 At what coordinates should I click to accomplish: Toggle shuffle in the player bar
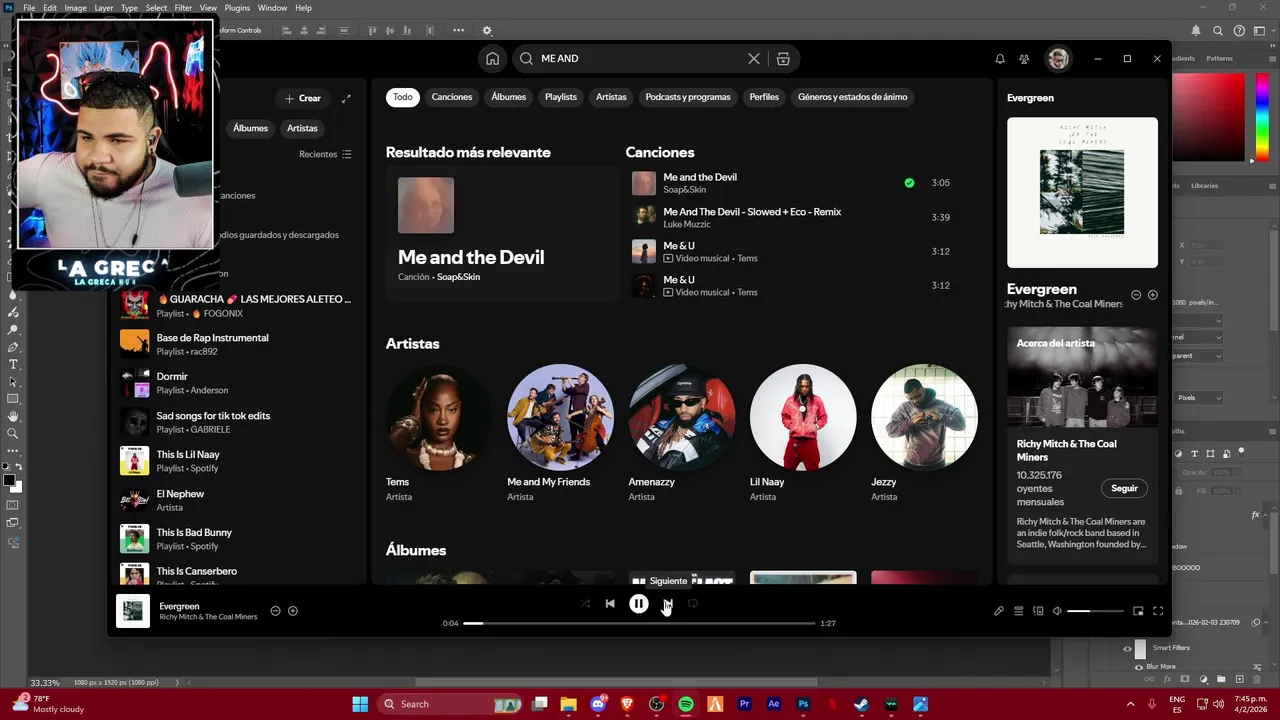pos(585,604)
